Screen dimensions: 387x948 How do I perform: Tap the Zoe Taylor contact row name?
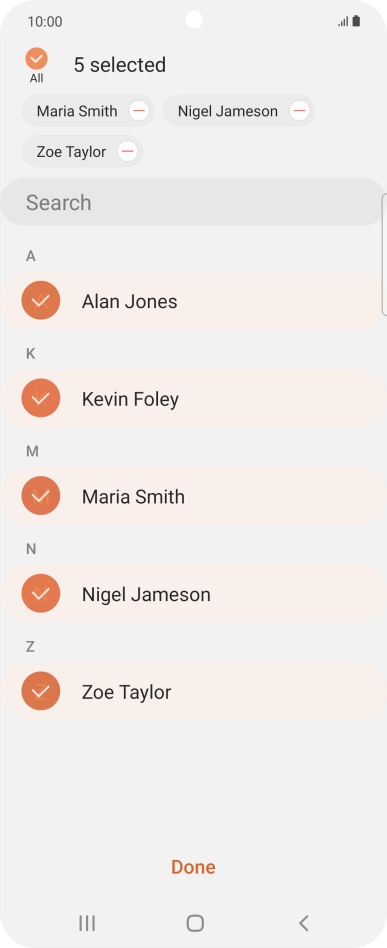point(126,692)
